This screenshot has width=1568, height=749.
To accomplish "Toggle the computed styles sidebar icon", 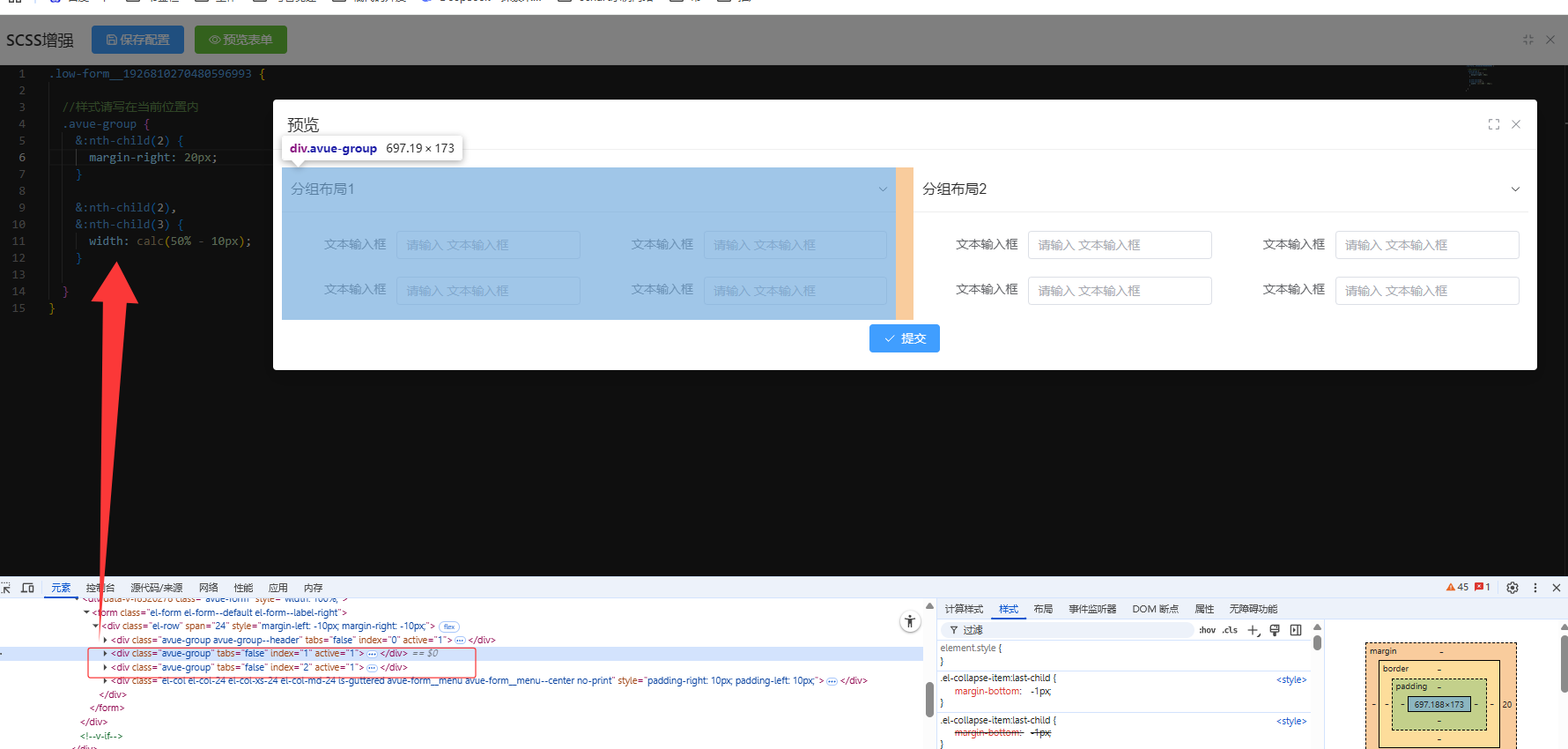I will click(1296, 630).
